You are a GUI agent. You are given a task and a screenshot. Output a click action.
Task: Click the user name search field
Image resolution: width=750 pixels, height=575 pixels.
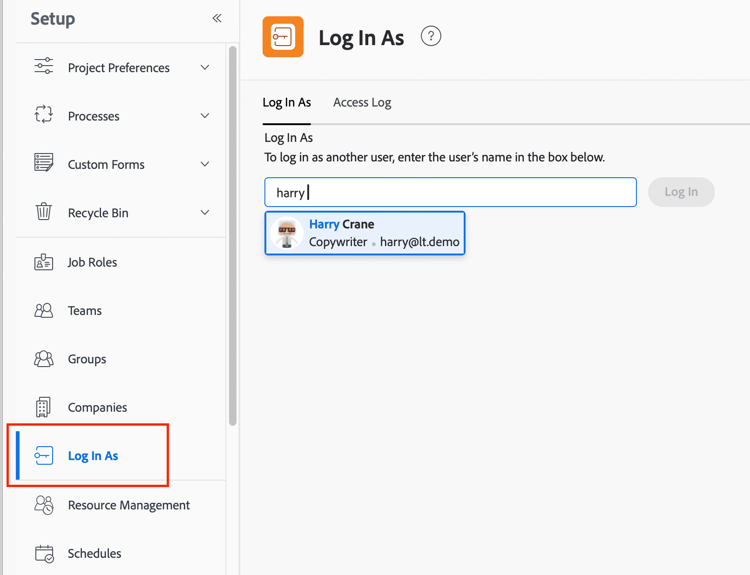(x=450, y=192)
